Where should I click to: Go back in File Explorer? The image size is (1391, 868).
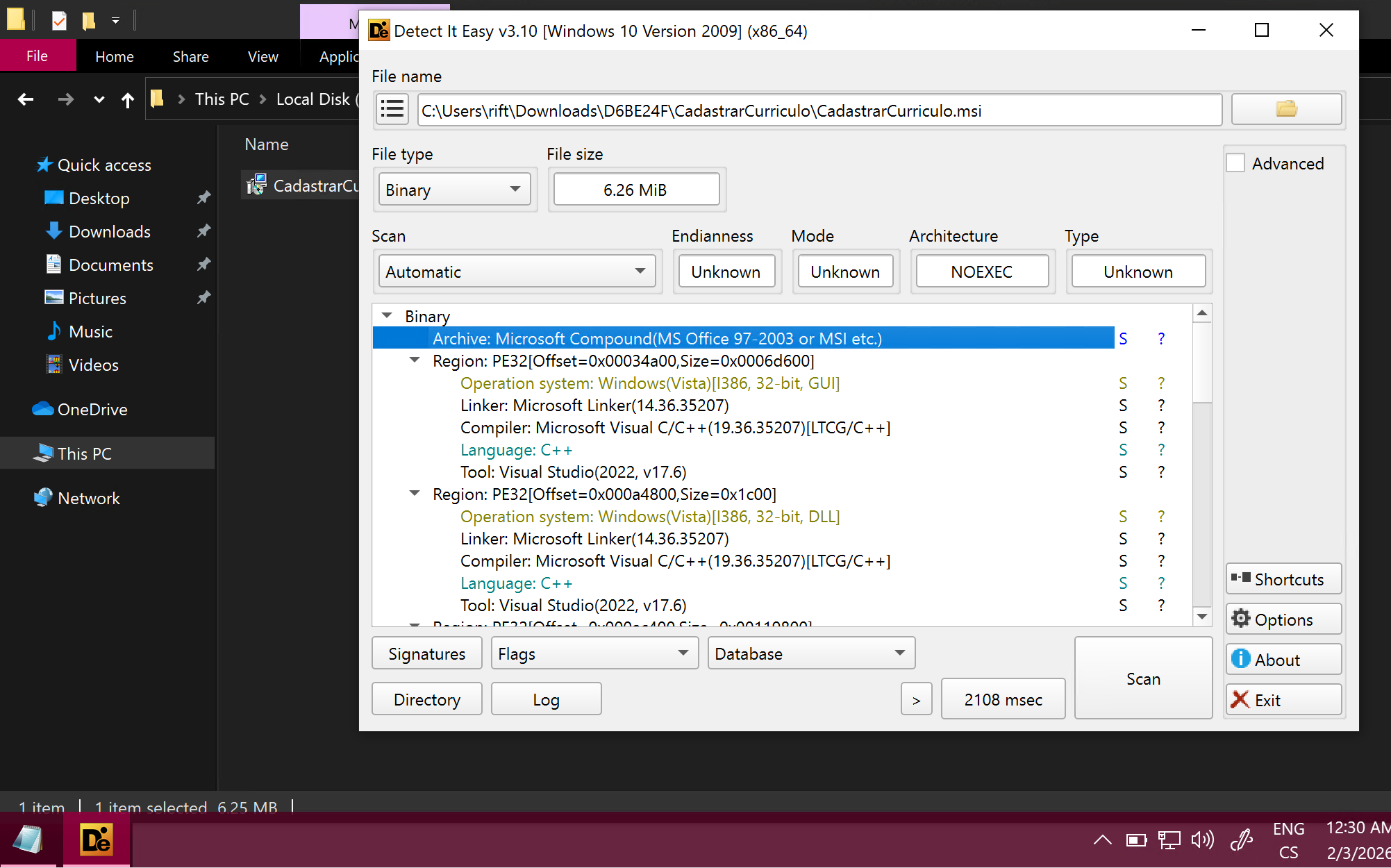click(x=26, y=99)
